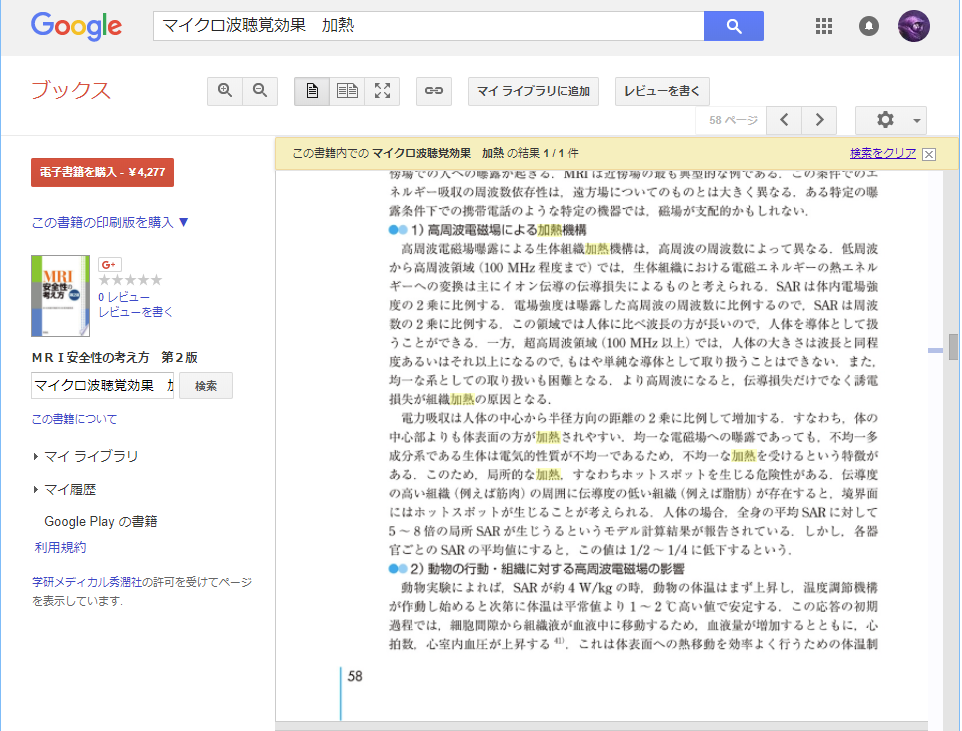Screen dimensions: 962x731
Task: Enter fullscreen reading mode
Action: [x=382, y=91]
